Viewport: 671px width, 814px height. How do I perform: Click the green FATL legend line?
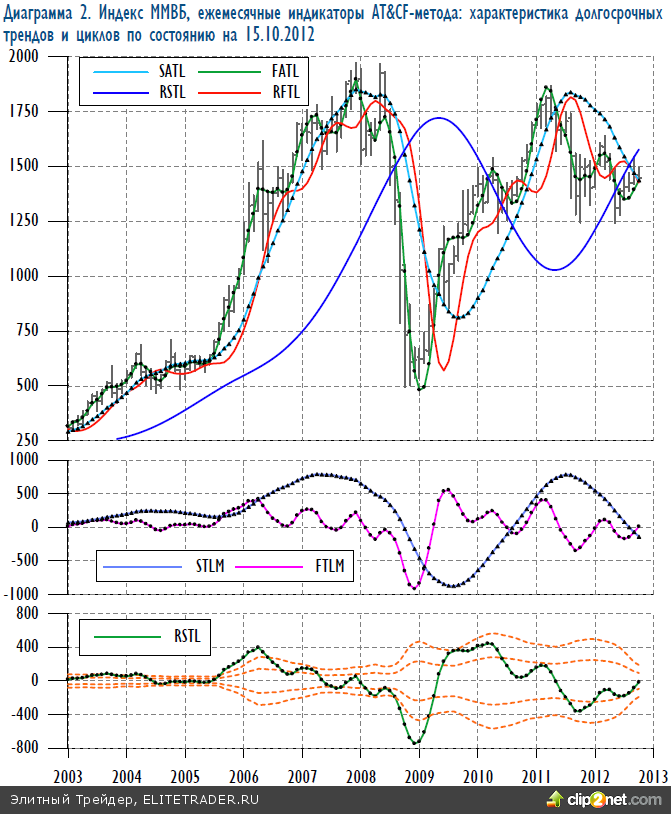pos(227,72)
